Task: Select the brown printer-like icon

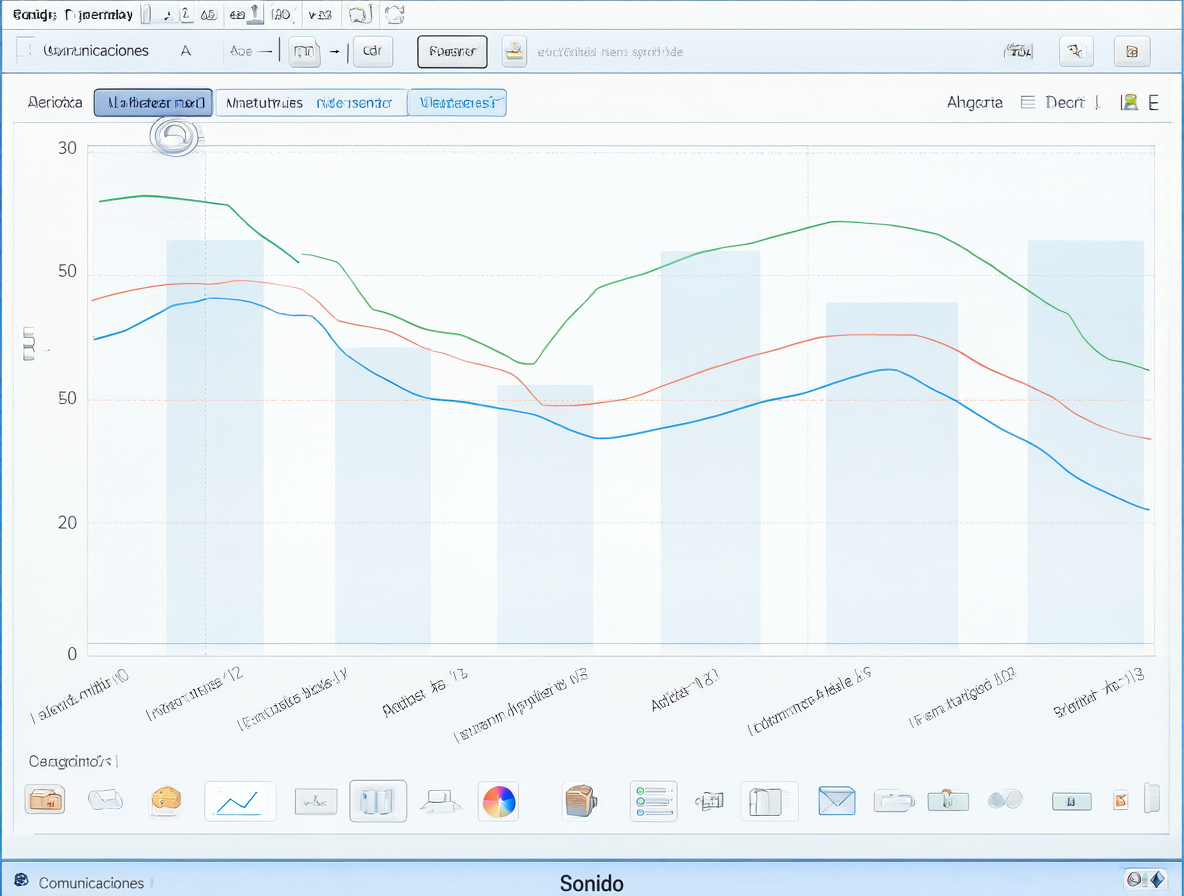Action: [x=581, y=802]
